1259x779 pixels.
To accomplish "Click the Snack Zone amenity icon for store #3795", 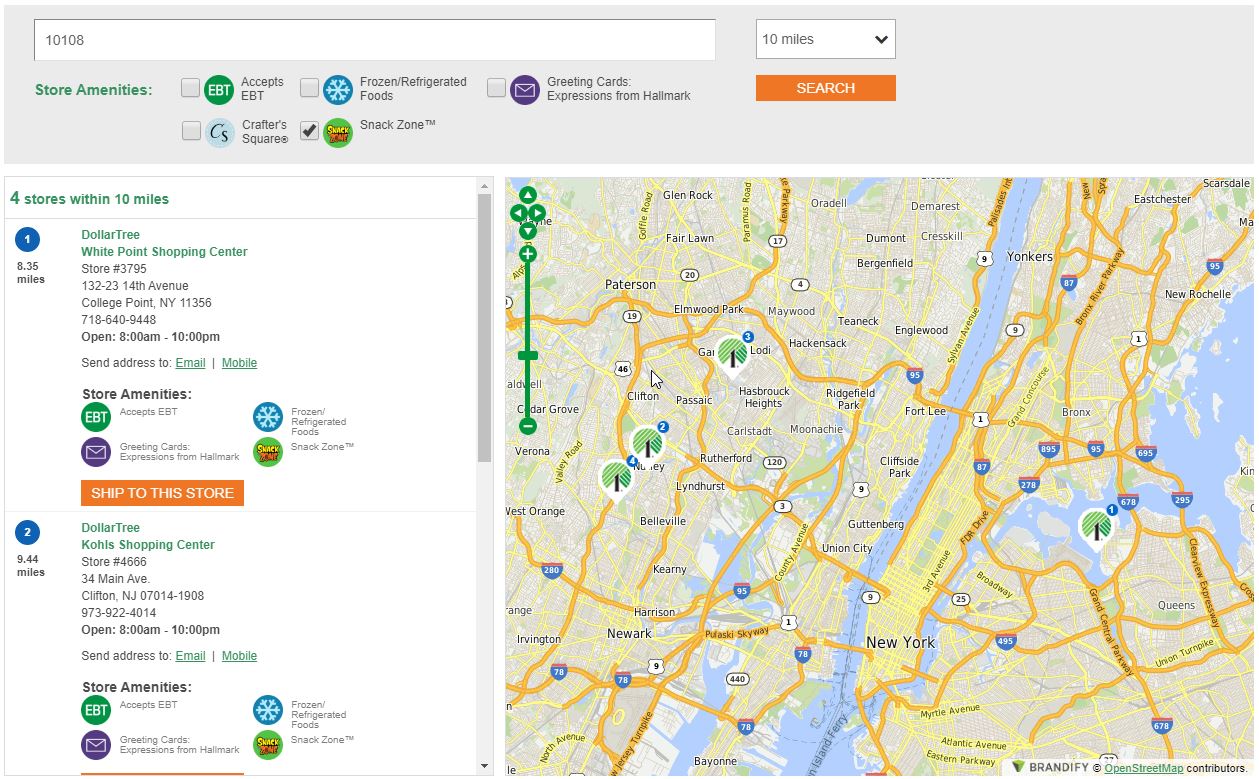I will point(268,452).
